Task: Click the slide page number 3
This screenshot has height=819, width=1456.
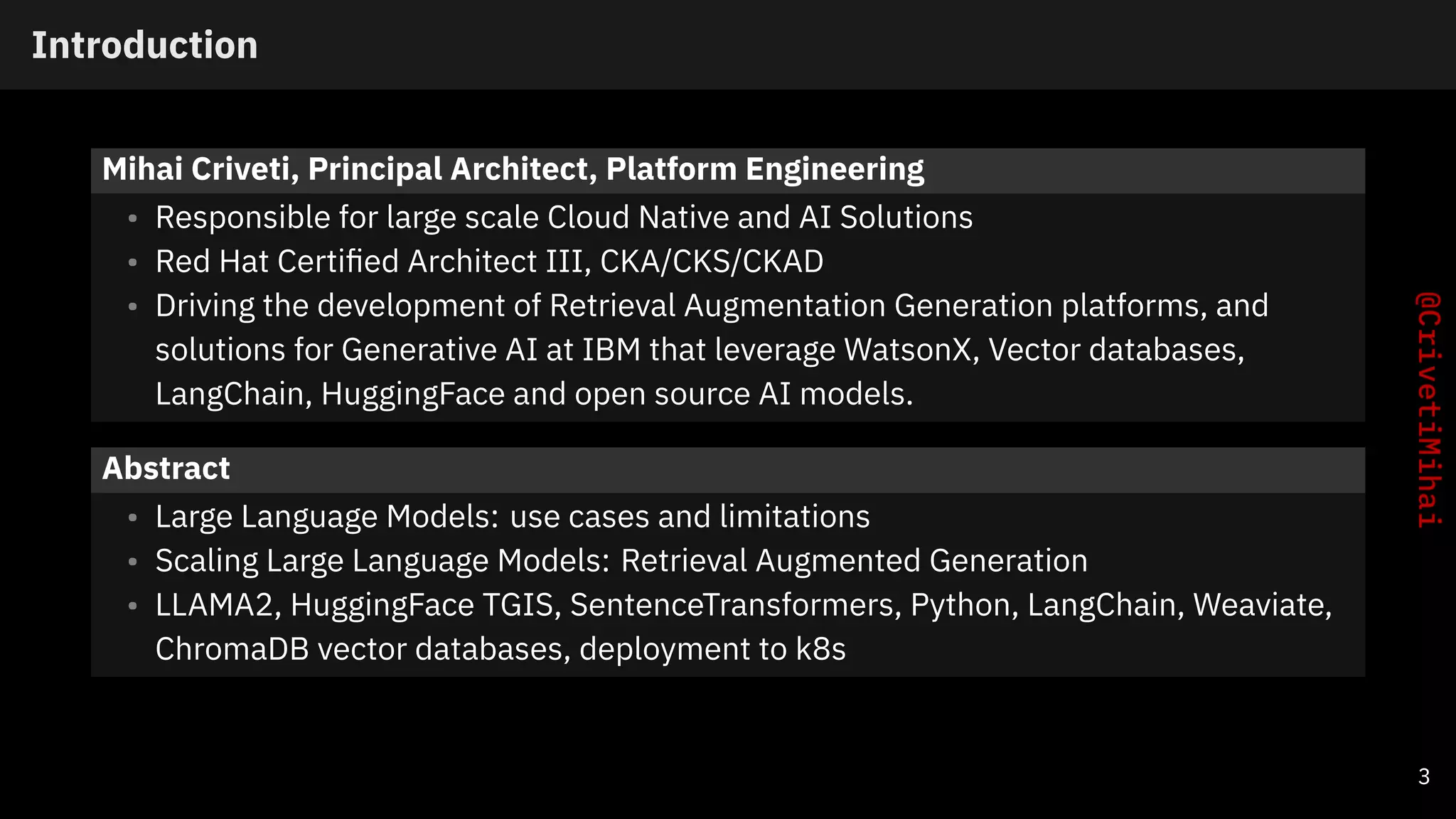Action: [1424, 776]
